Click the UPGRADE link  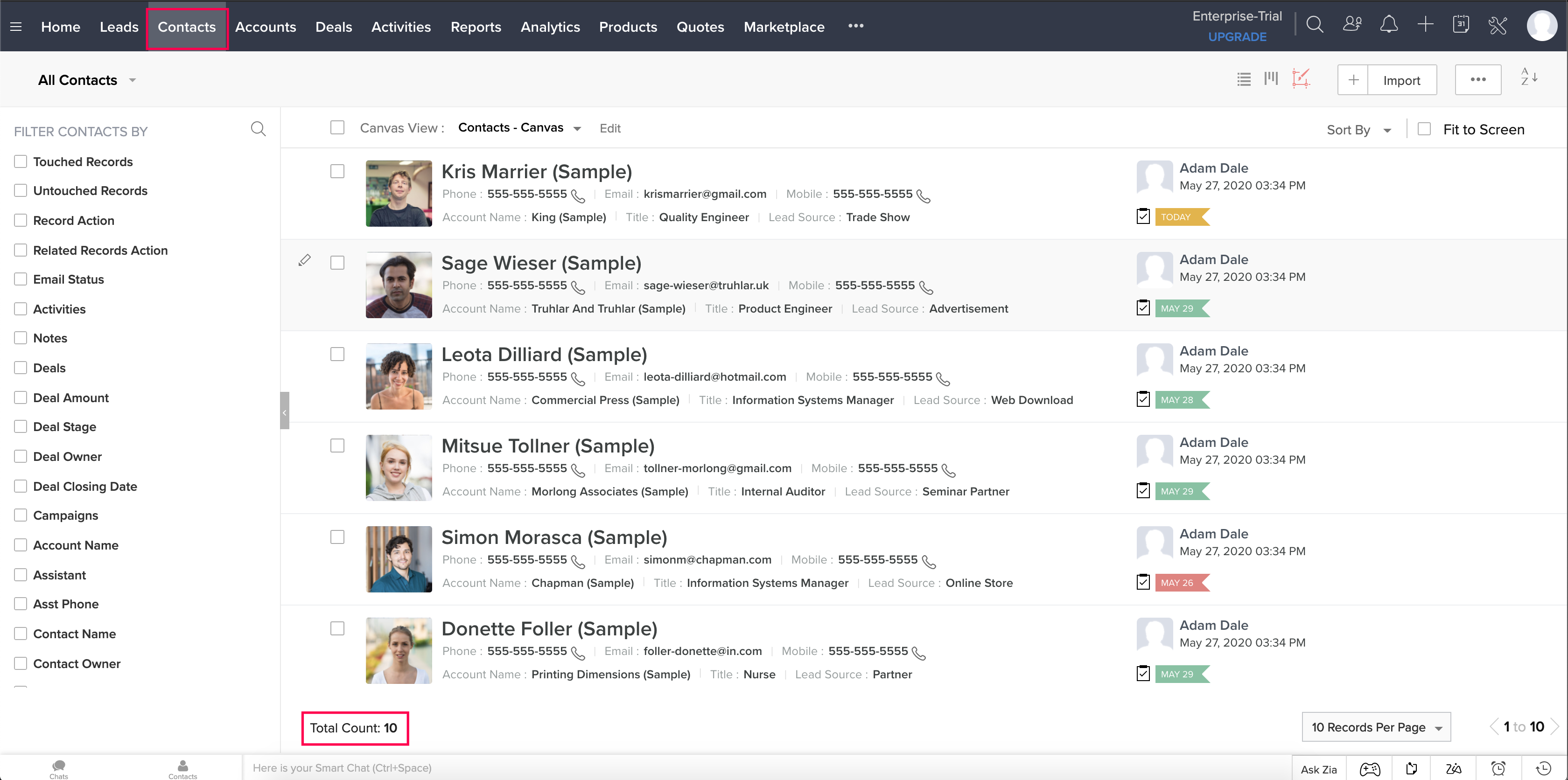[x=1237, y=36]
